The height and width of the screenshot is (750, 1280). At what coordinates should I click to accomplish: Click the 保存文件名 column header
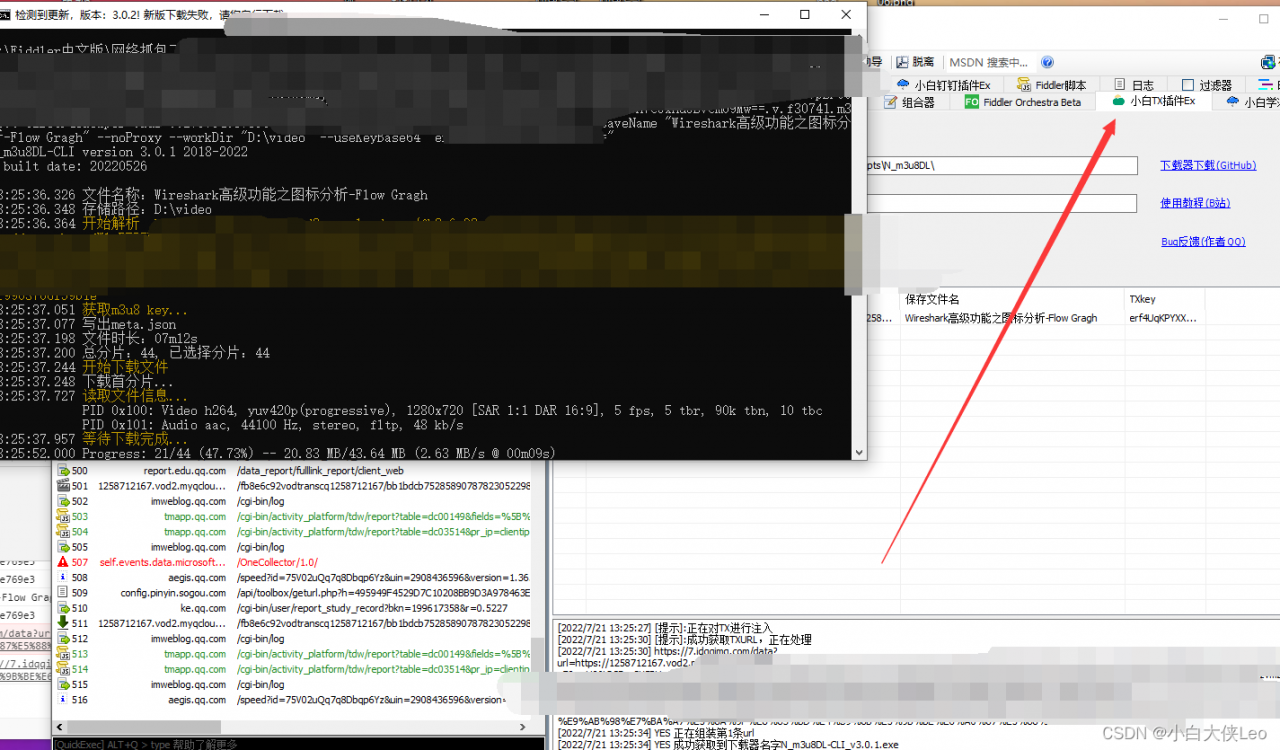click(x=1011, y=299)
